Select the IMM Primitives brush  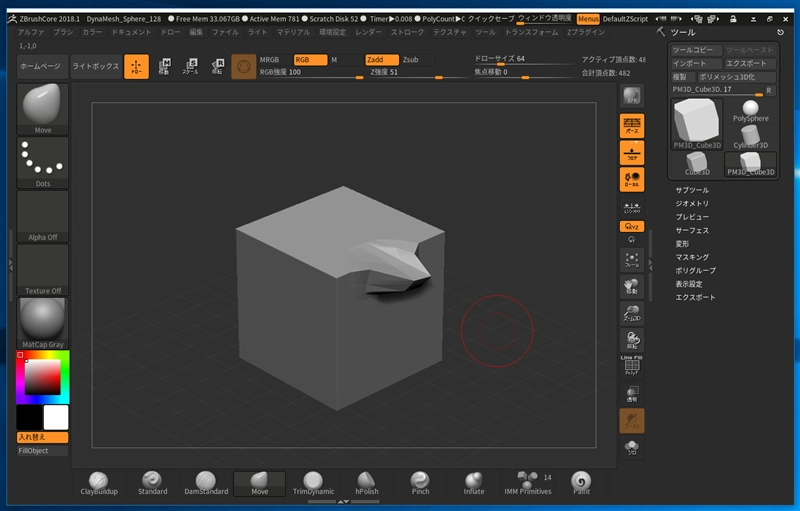pos(528,483)
